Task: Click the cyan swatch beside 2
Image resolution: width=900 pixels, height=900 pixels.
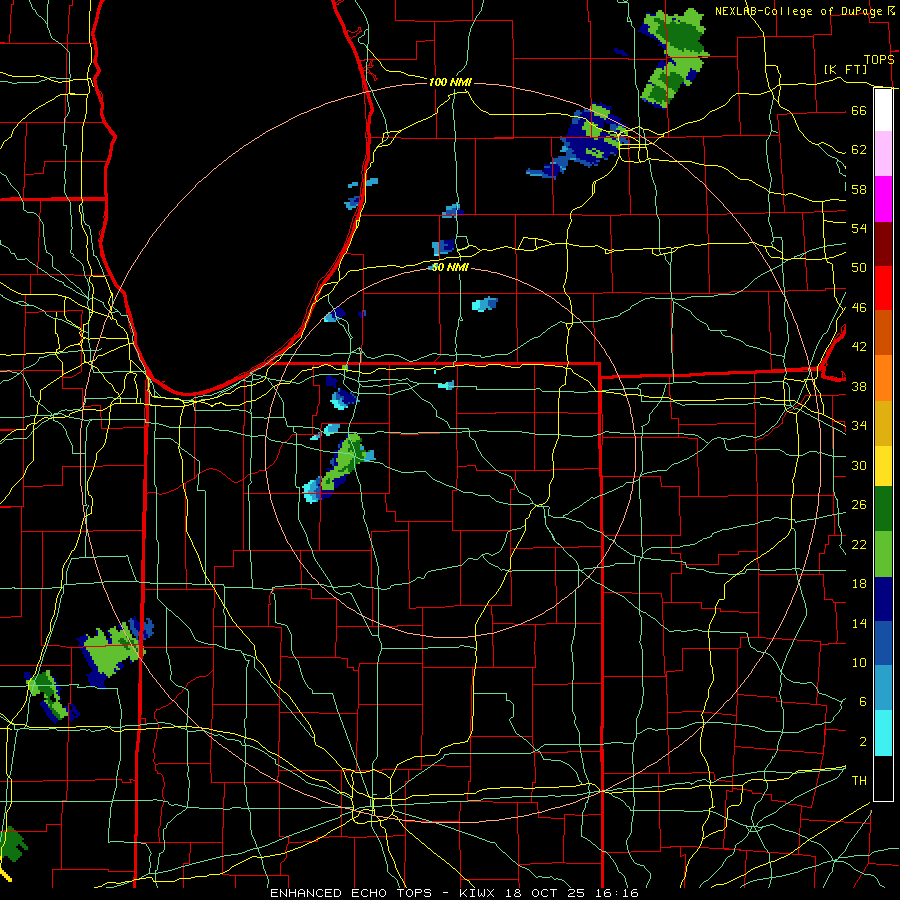Action: coord(883,733)
